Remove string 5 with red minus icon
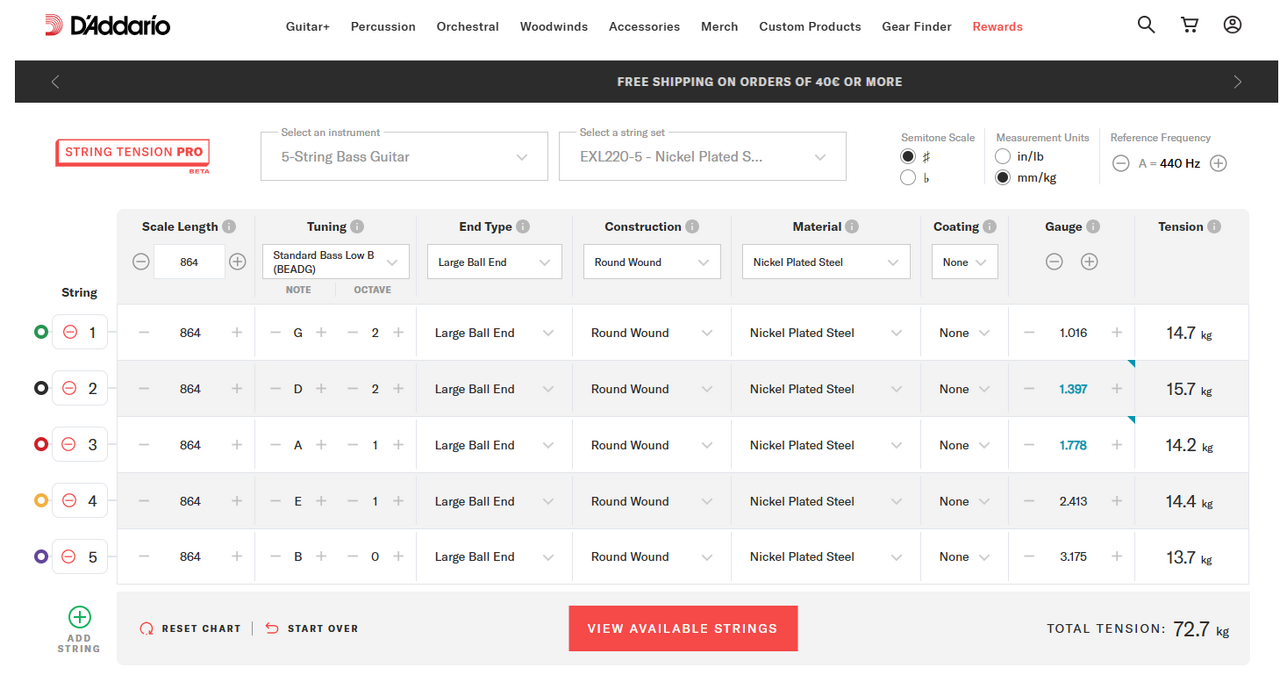The image size is (1280, 682). 70,557
